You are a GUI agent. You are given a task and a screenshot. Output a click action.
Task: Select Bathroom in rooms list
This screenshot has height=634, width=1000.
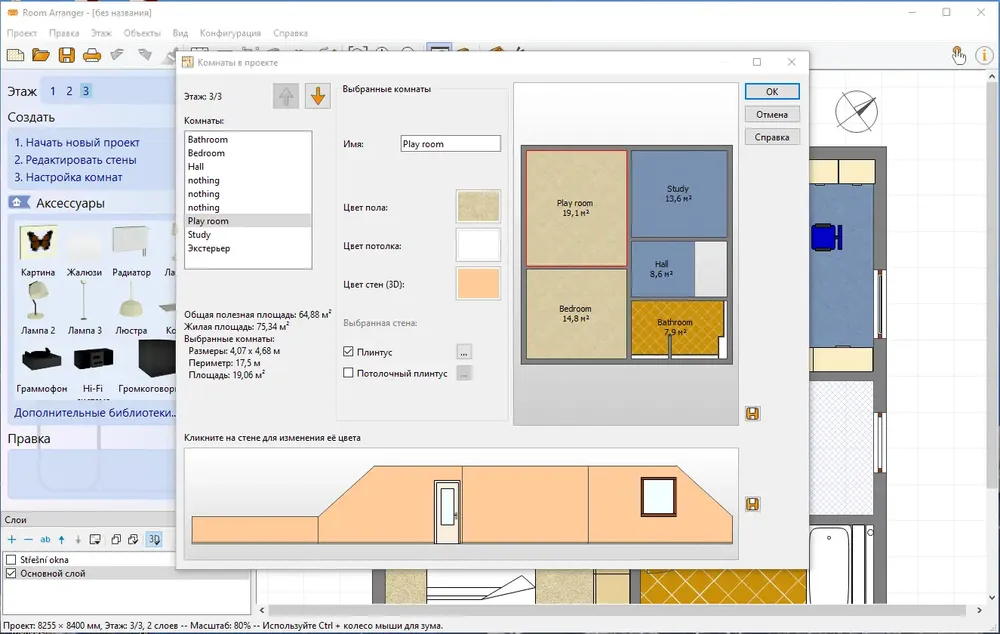coord(247,140)
